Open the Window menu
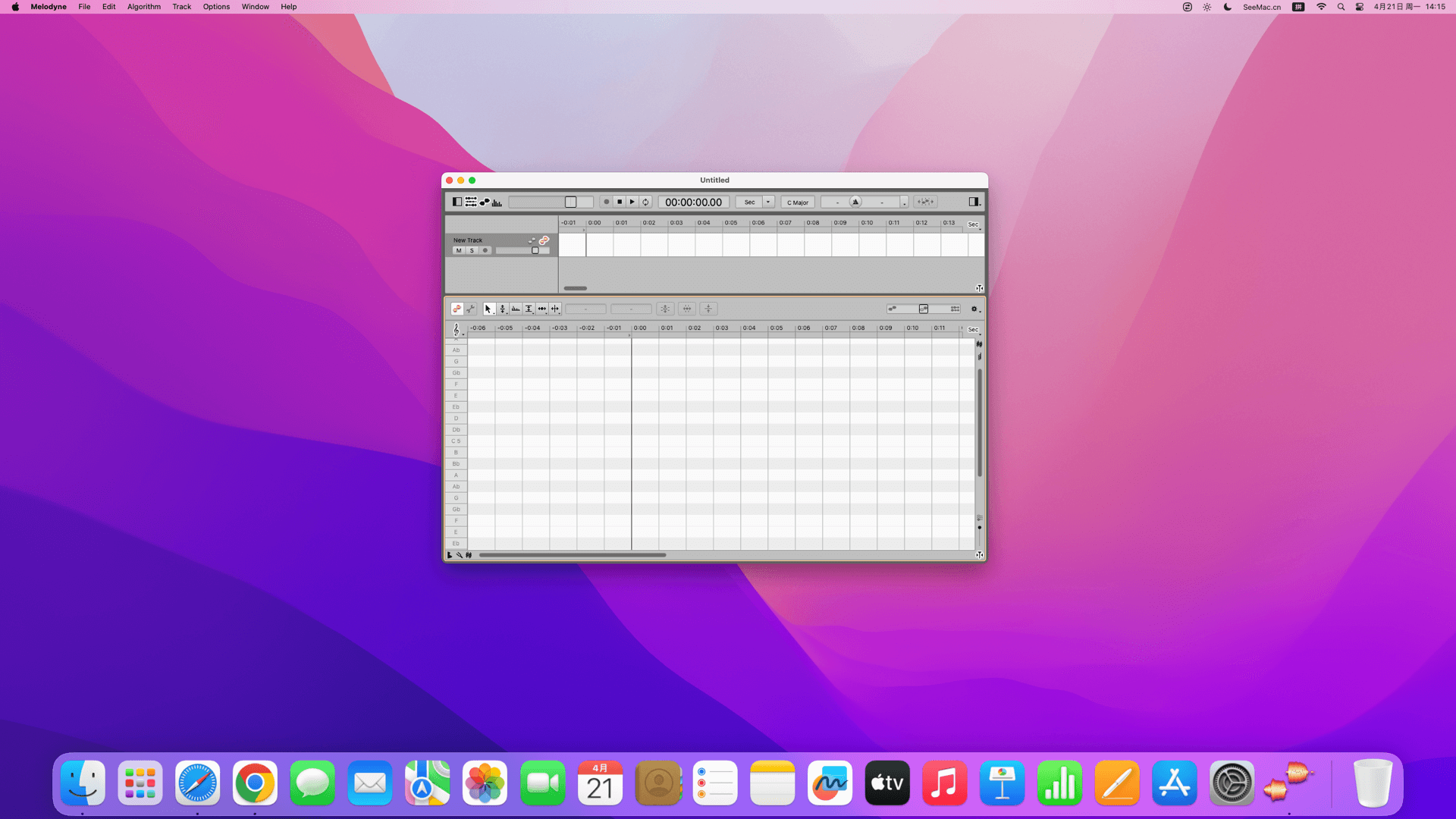Image resolution: width=1456 pixels, height=819 pixels. click(256, 7)
